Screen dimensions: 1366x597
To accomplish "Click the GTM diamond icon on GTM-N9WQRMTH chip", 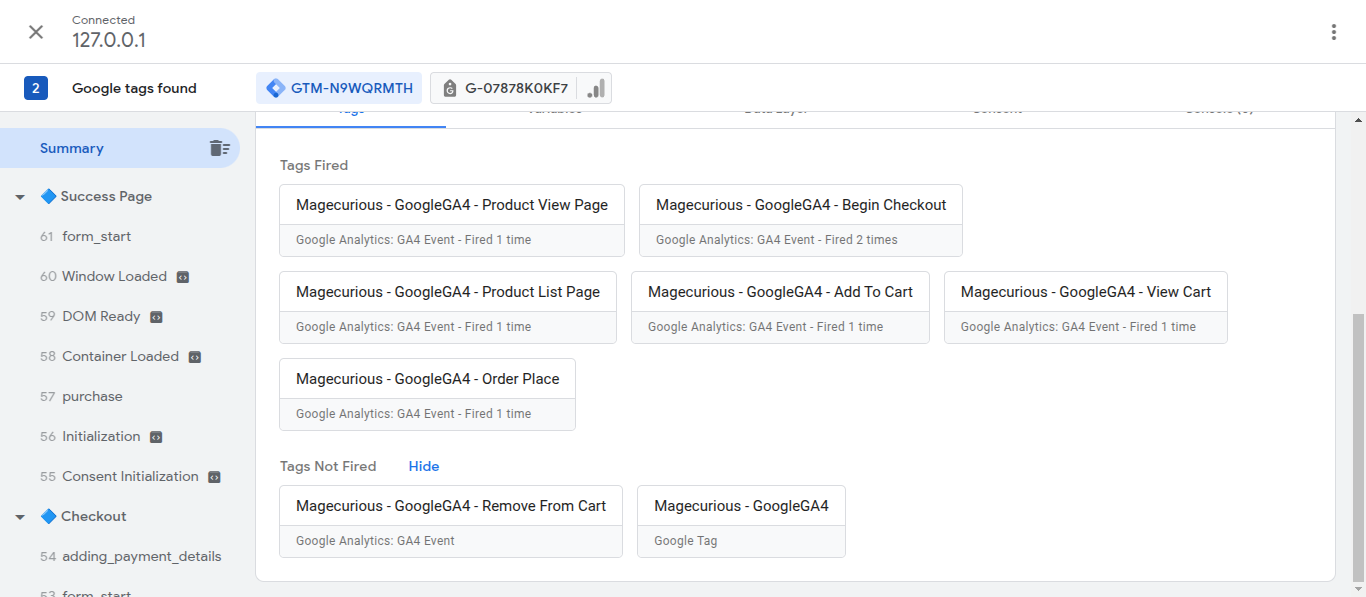I will 274,87.
